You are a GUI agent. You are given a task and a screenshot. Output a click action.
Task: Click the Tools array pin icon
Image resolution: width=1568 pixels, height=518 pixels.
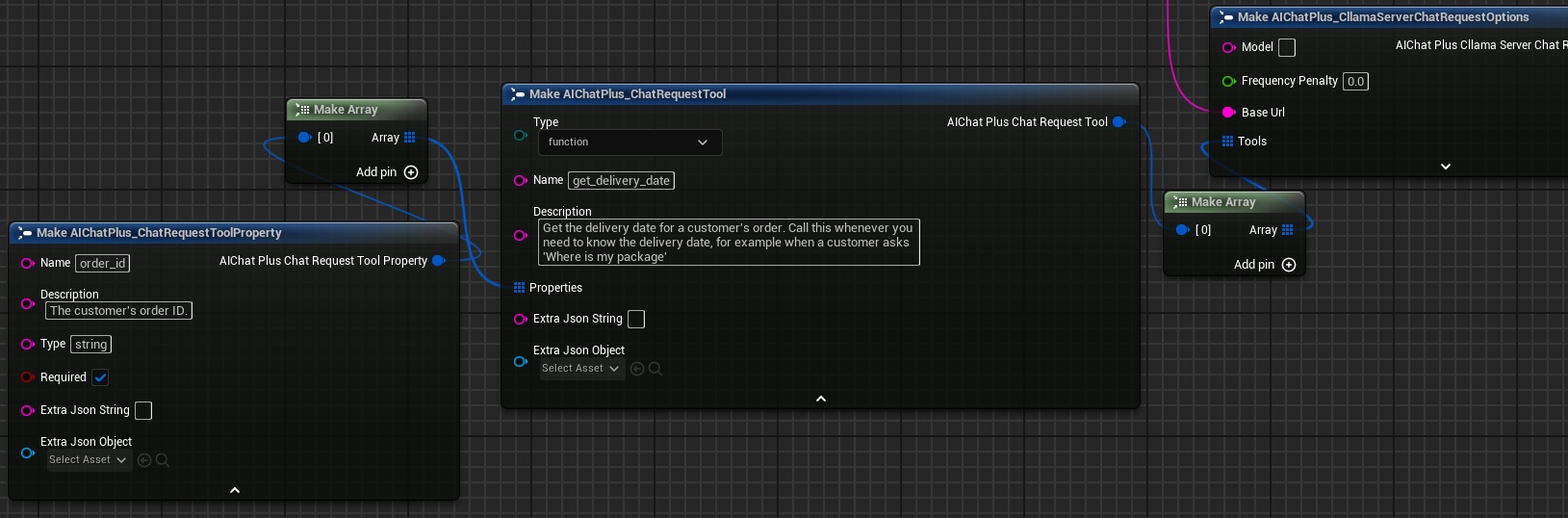(1227, 142)
